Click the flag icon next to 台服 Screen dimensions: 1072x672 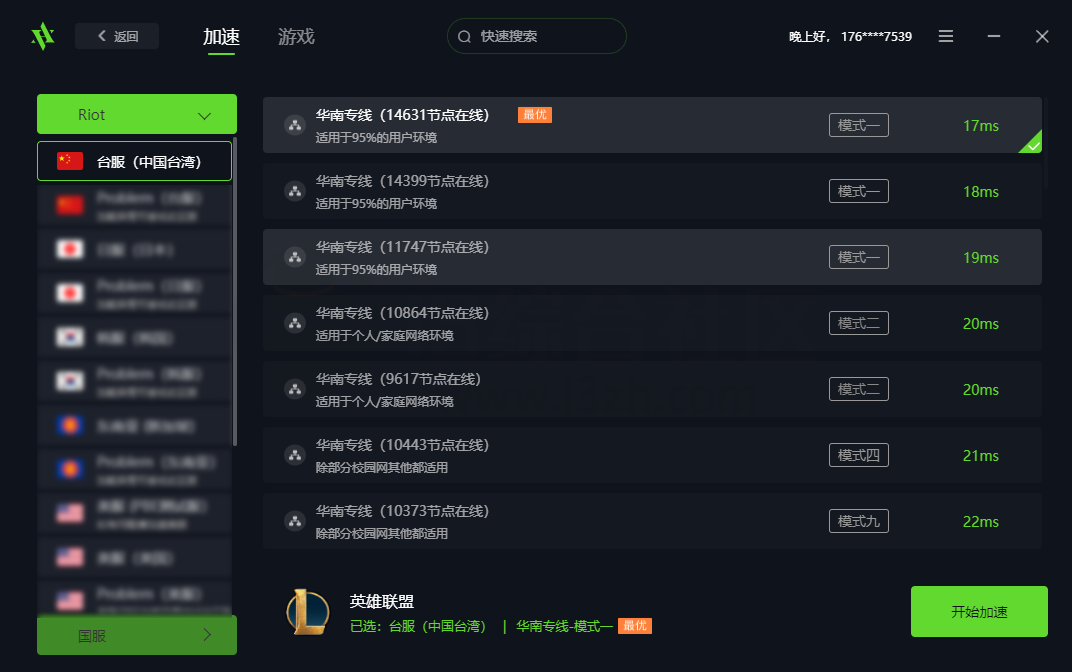(x=70, y=161)
